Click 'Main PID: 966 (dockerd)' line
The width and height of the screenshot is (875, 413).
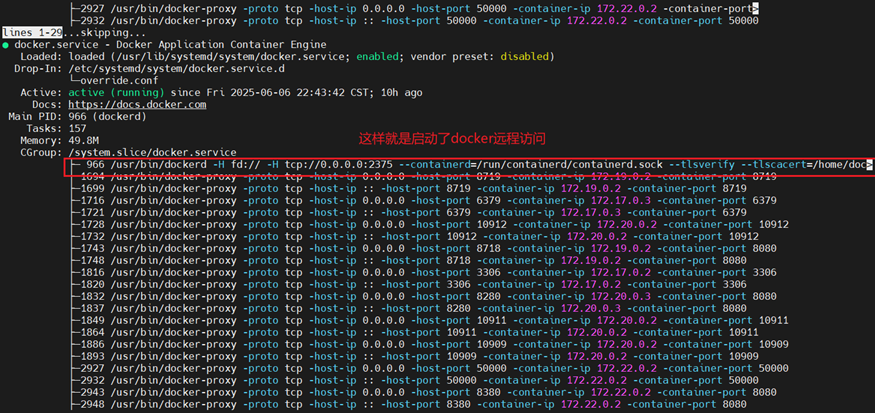point(77,117)
